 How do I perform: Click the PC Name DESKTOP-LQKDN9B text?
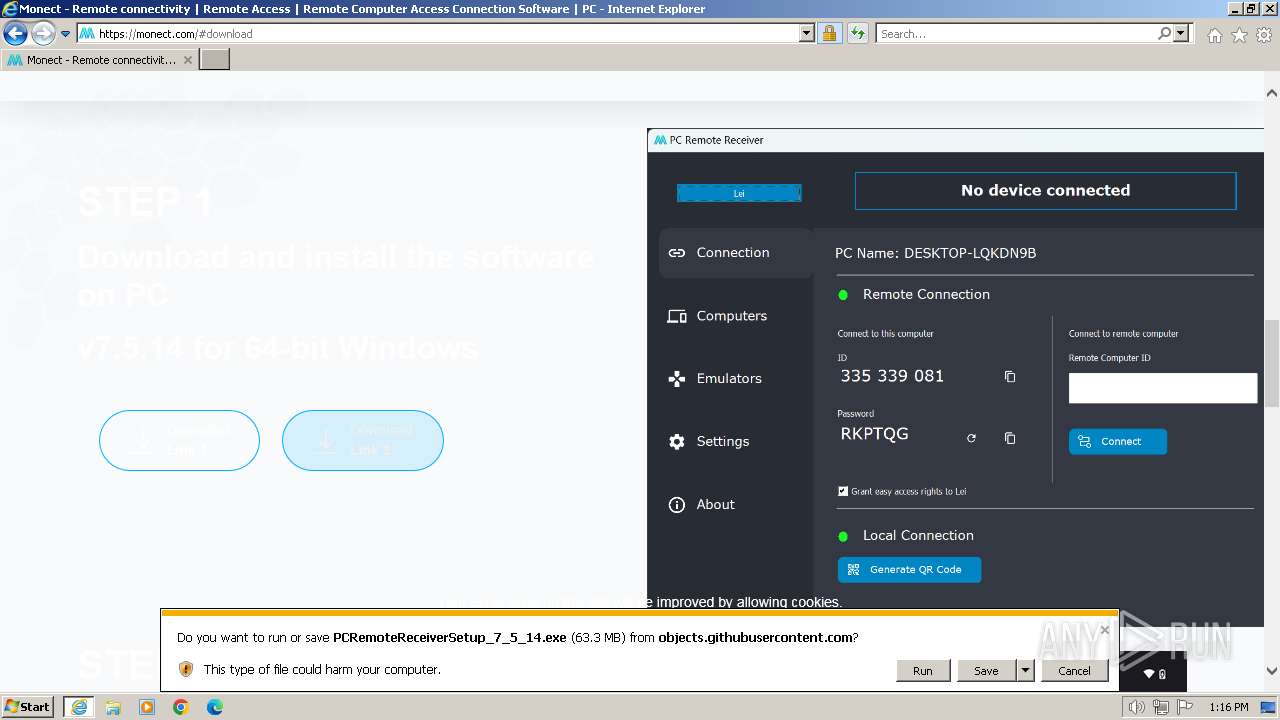[x=935, y=254]
